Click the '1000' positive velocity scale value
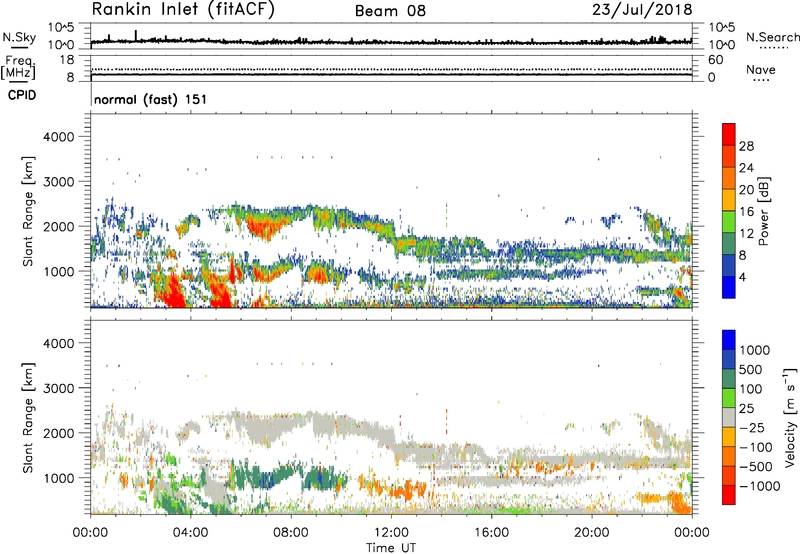800x554 pixels. [754, 350]
